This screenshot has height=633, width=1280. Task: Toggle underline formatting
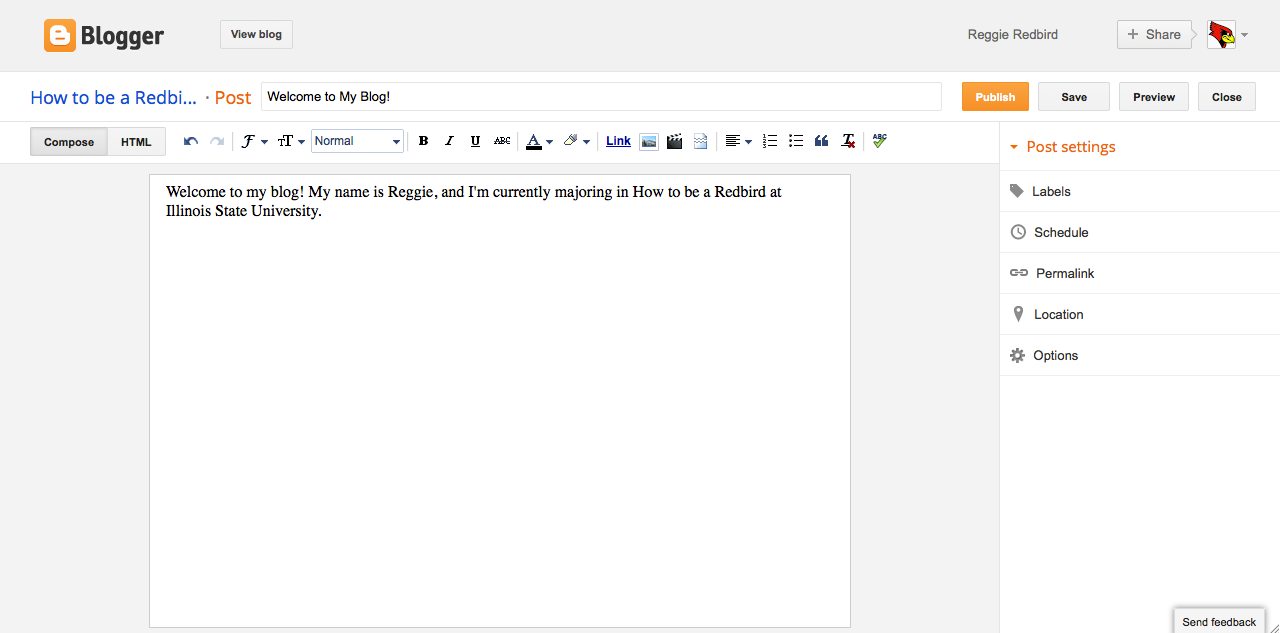[475, 141]
